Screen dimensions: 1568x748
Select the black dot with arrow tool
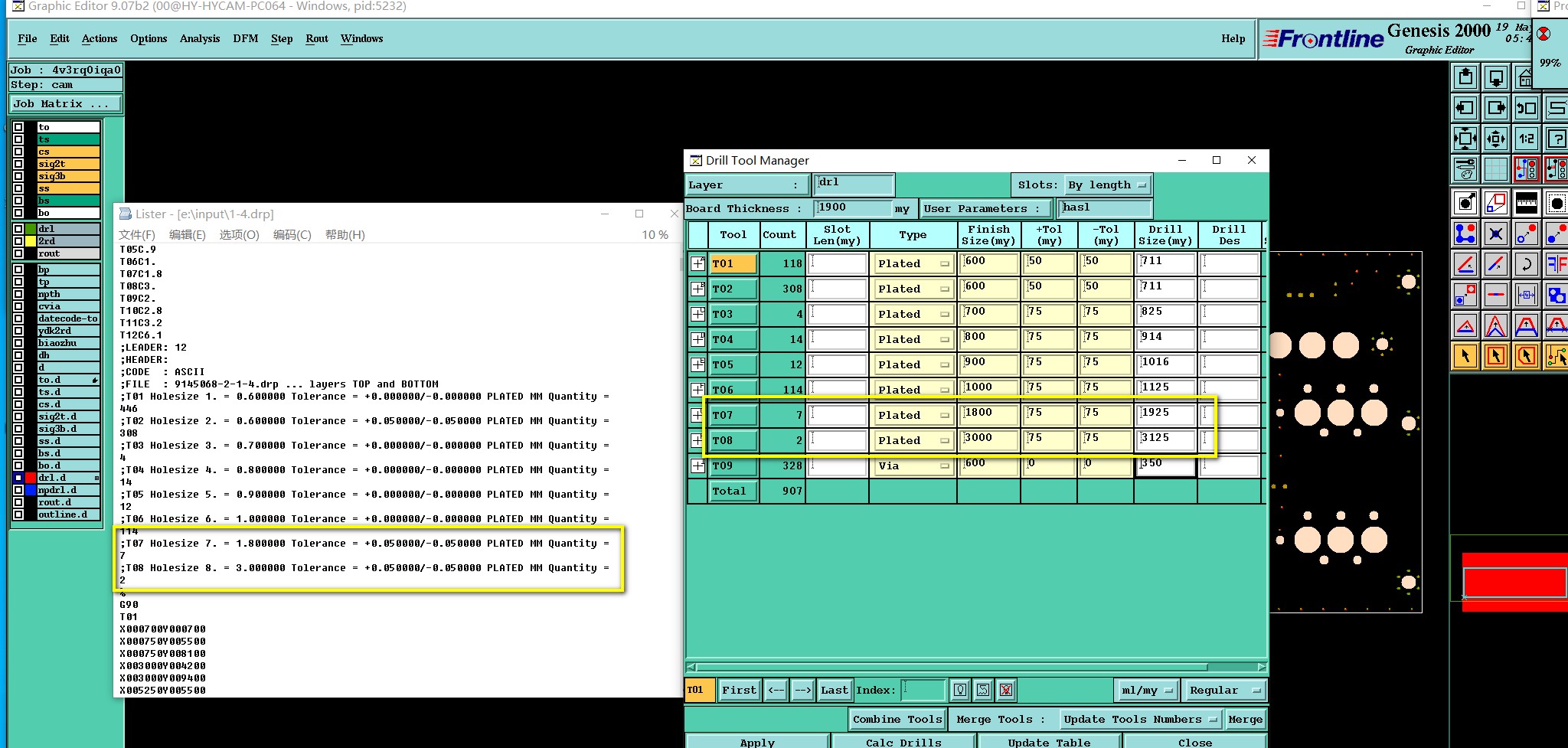coord(1465,203)
